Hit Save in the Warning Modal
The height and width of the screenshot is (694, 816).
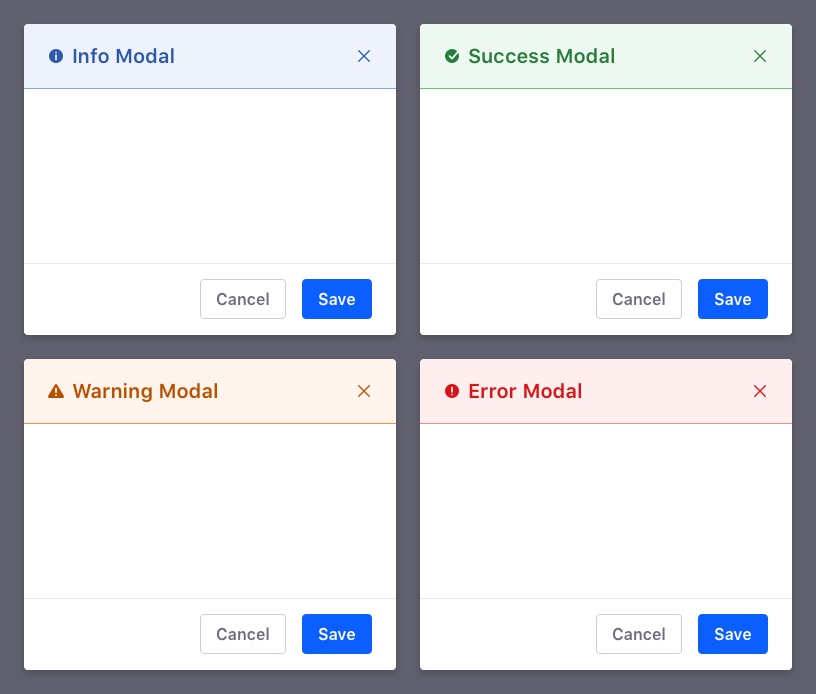pyautogui.click(x=337, y=634)
